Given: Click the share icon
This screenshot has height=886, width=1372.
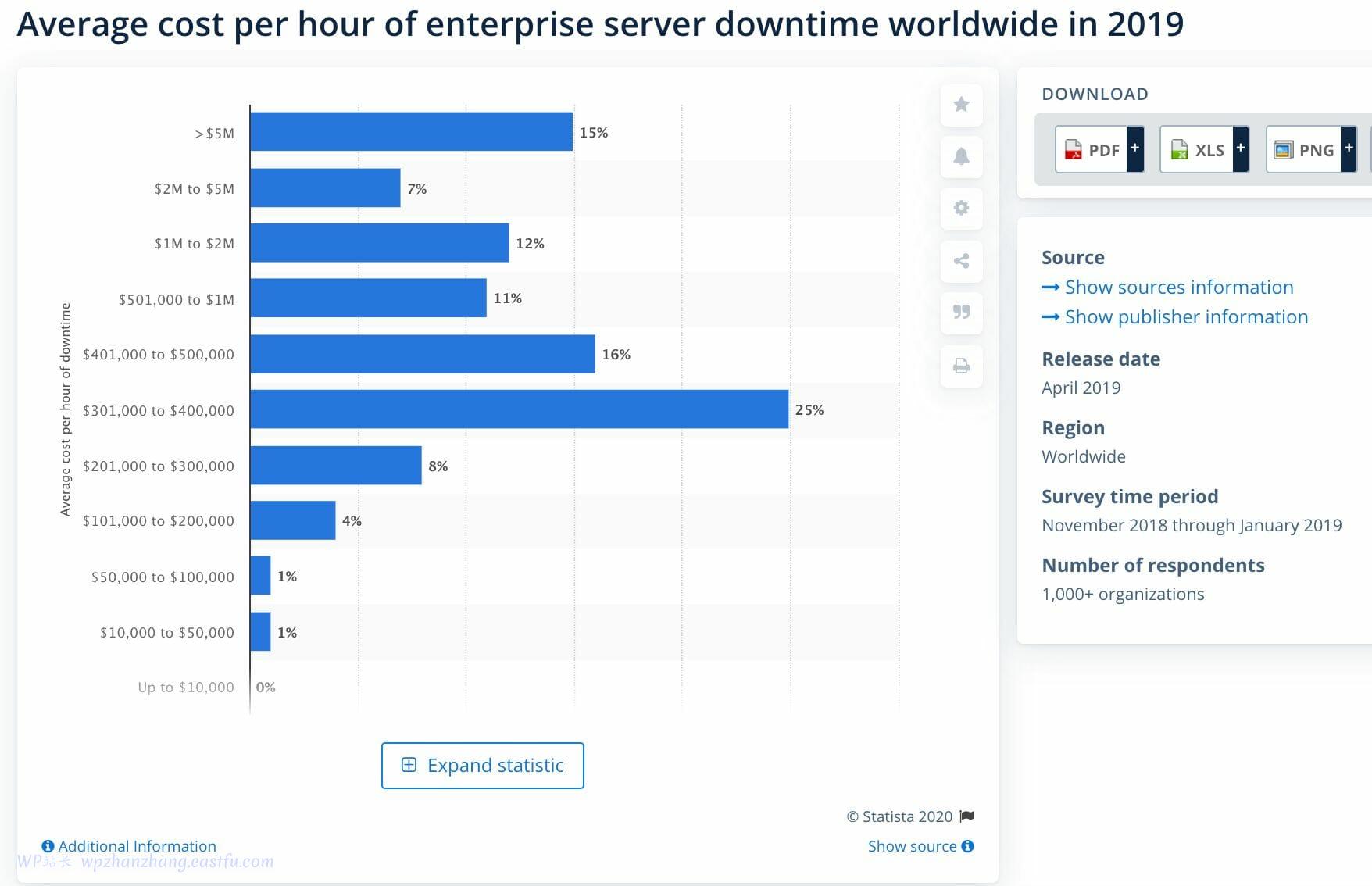Looking at the screenshot, I should coord(961,260).
